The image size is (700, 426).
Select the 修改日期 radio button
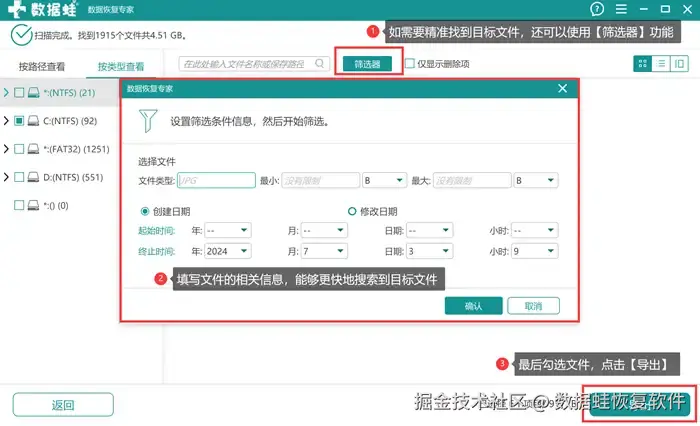click(352, 211)
